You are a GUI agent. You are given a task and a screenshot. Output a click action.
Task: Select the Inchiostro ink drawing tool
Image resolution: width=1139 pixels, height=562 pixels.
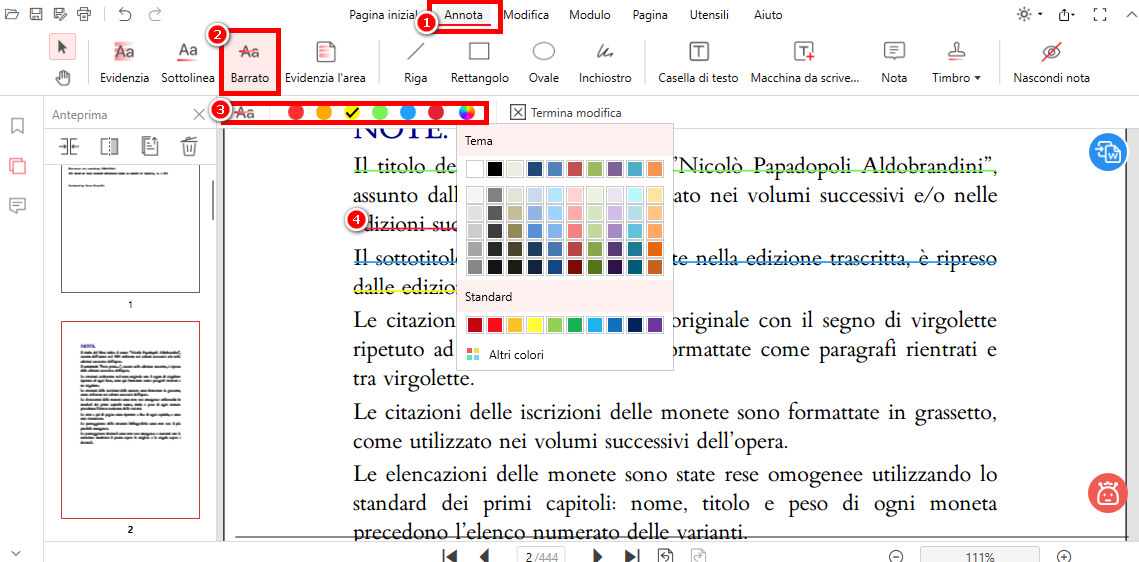[605, 61]
